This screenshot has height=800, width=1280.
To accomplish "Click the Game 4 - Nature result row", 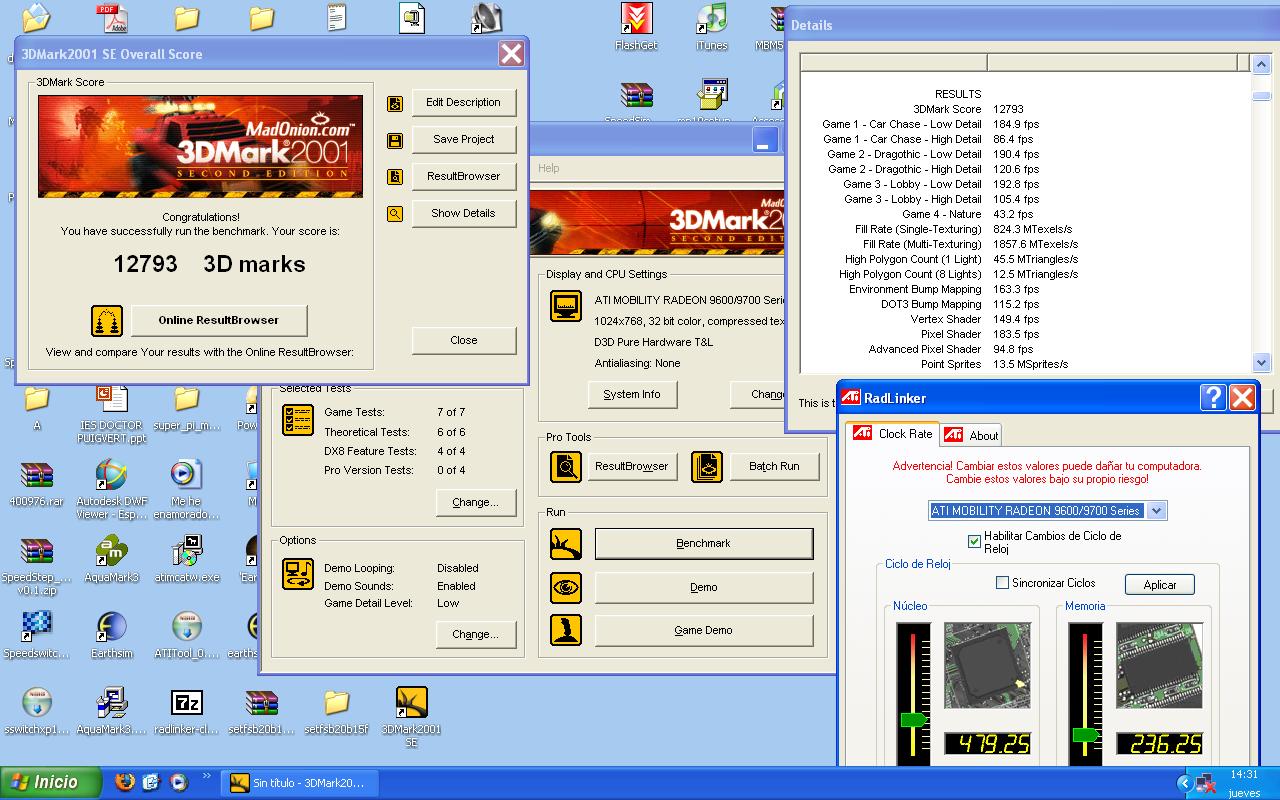I will [1025, 214].
